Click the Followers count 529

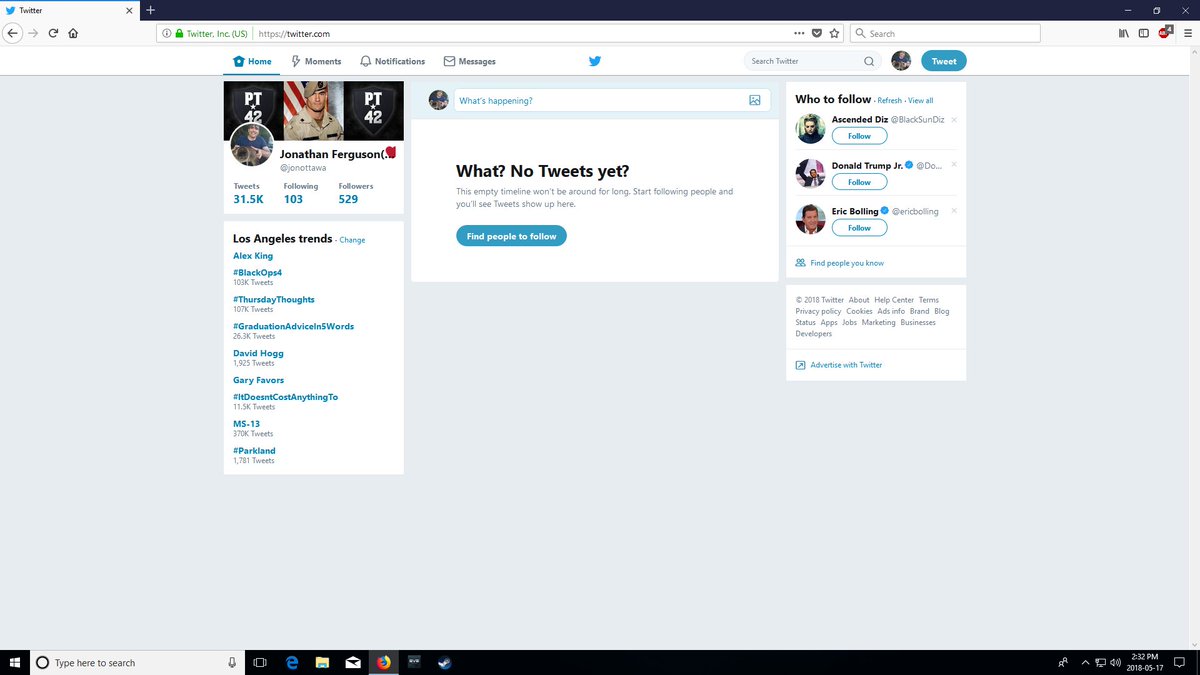coord(348,199)
